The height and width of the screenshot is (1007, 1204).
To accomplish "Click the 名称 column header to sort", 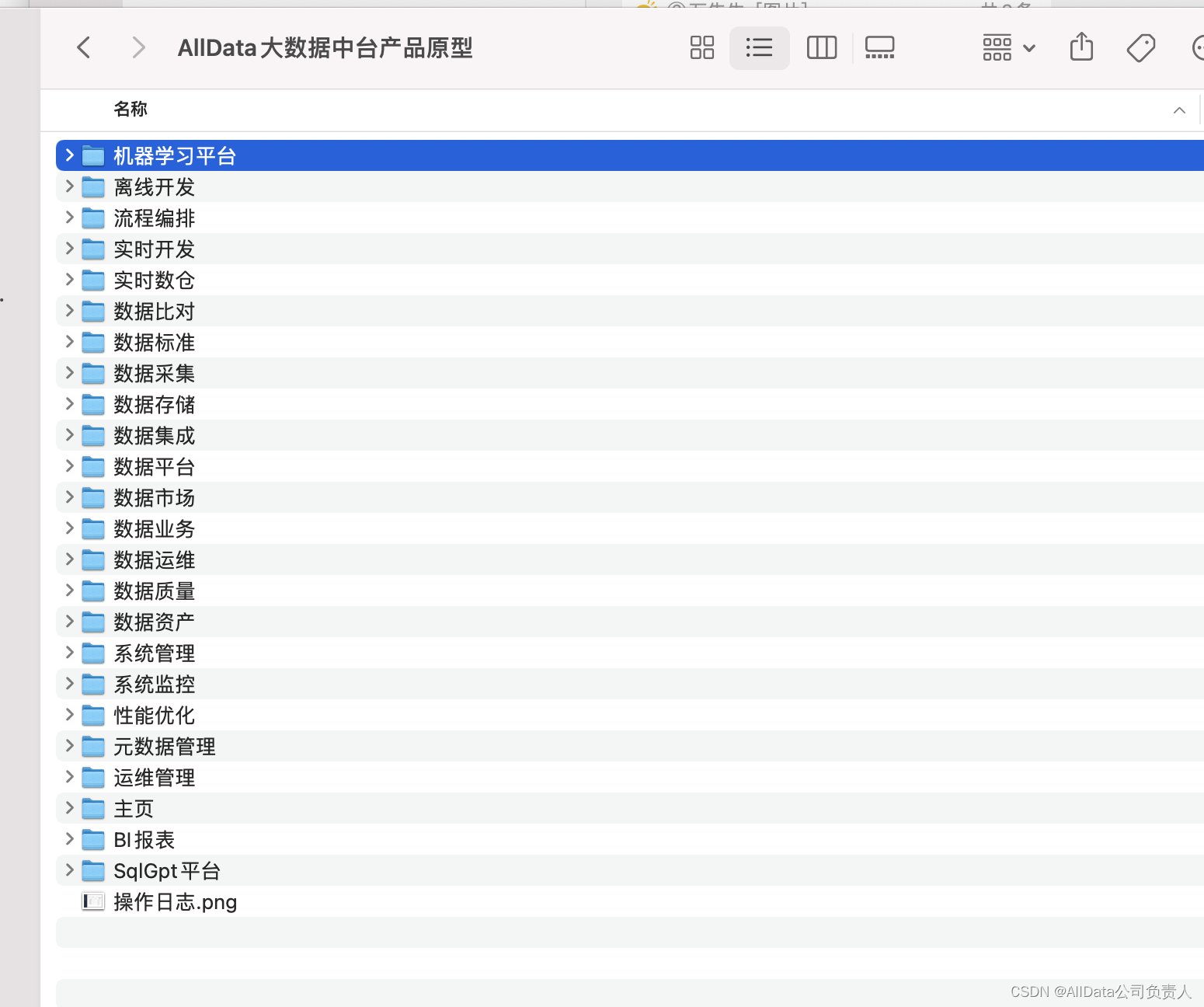I will click(x=130, y=110).
